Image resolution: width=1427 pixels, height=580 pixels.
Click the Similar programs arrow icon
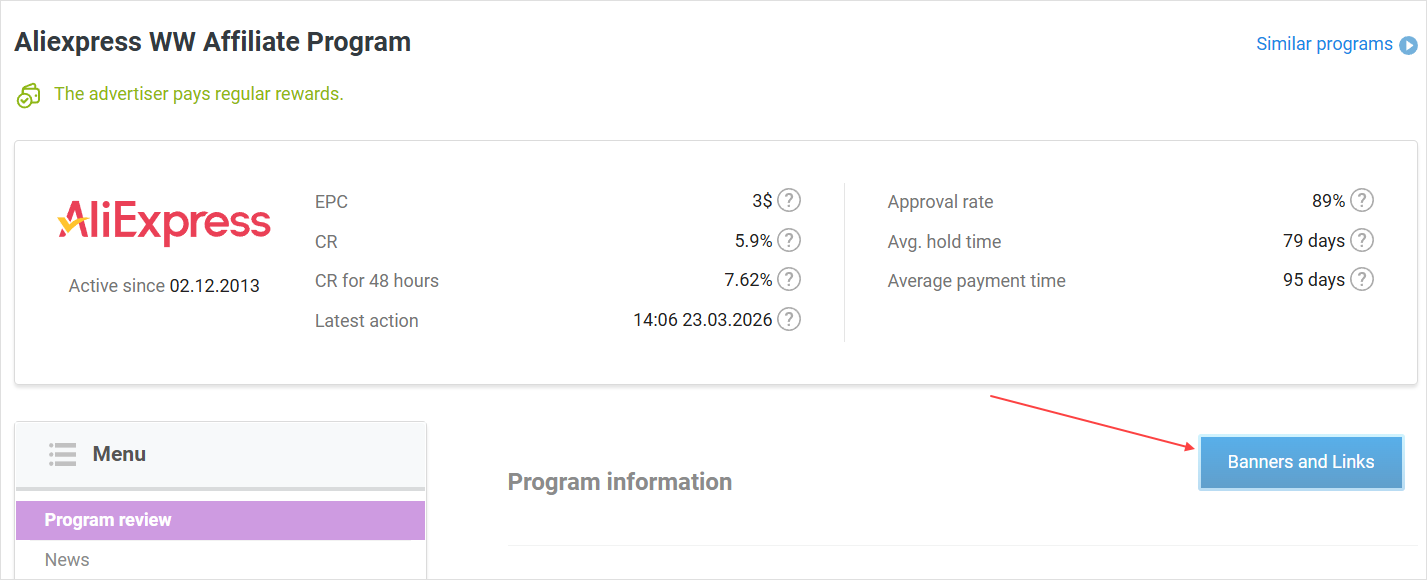point(1408,45)
